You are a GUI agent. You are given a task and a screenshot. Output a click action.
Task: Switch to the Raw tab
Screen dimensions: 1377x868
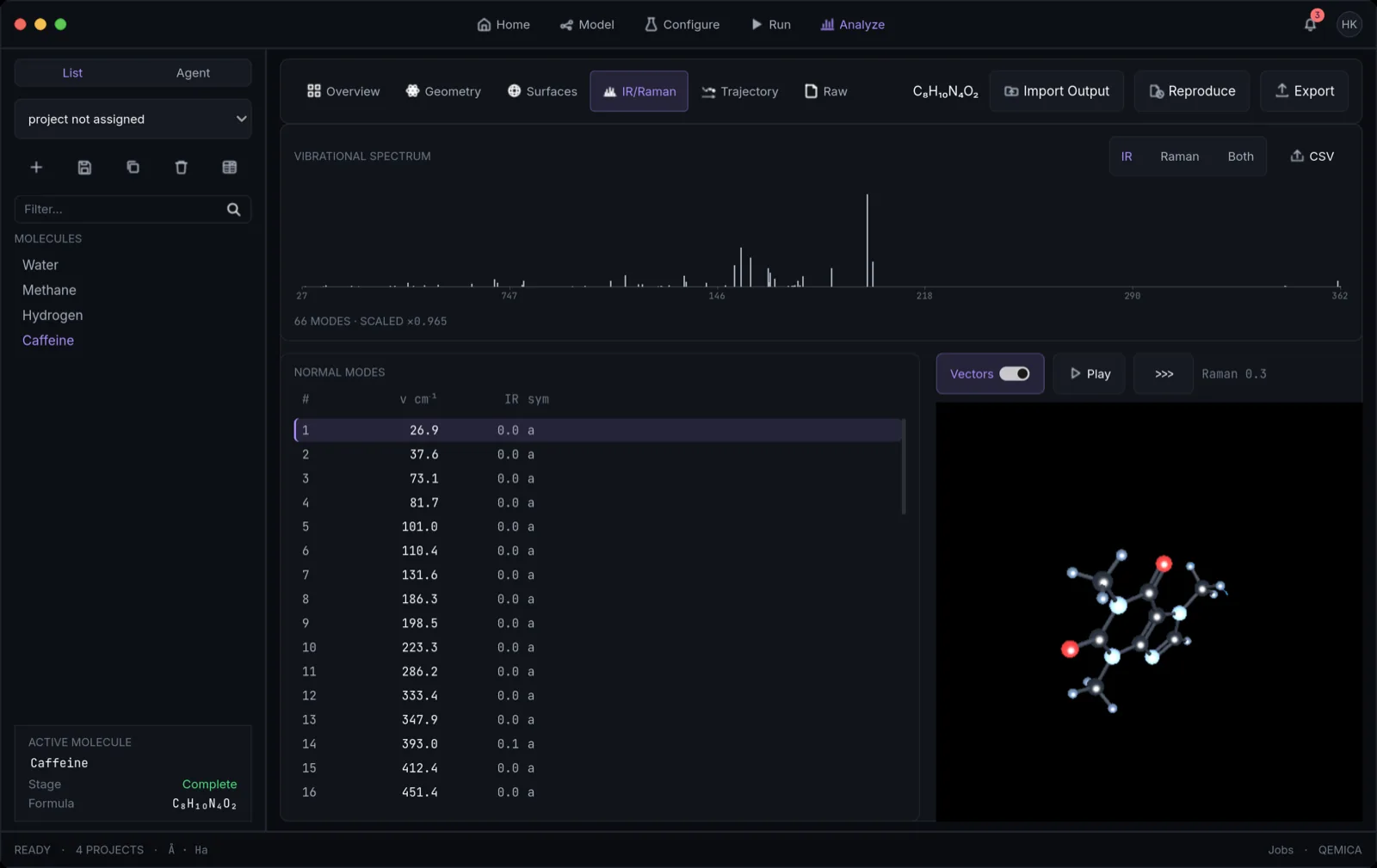pyautogui.click(x=826, y=91)
